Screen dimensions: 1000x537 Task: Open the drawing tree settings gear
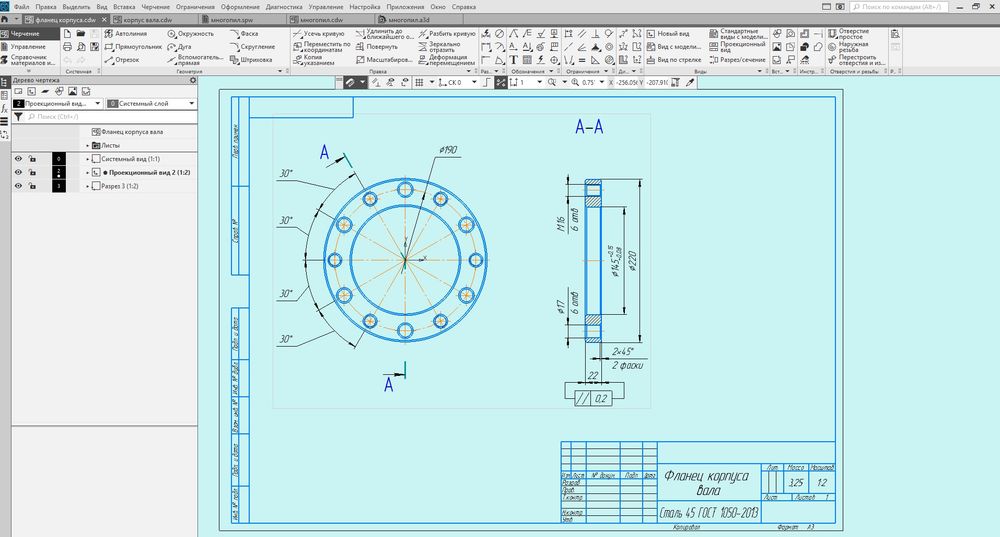(x=193, y=80)
